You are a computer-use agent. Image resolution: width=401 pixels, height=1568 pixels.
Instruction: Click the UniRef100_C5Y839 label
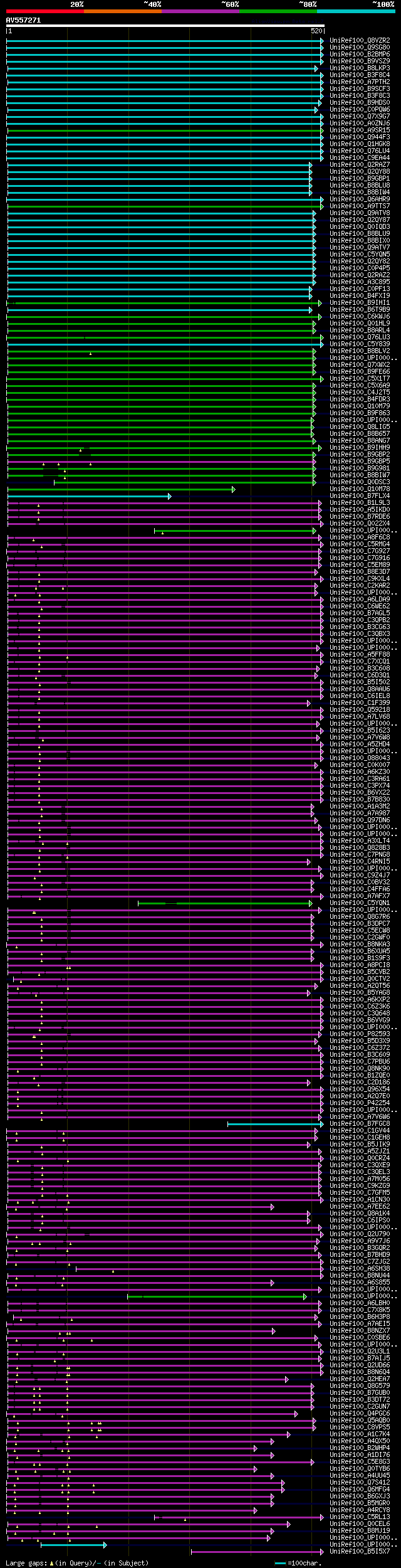[x=360, y=344]
